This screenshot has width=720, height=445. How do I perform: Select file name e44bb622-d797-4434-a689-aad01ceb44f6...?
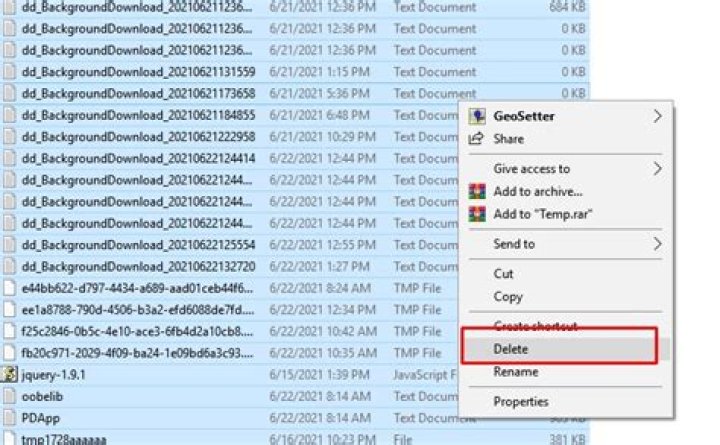tap(137, 288)
